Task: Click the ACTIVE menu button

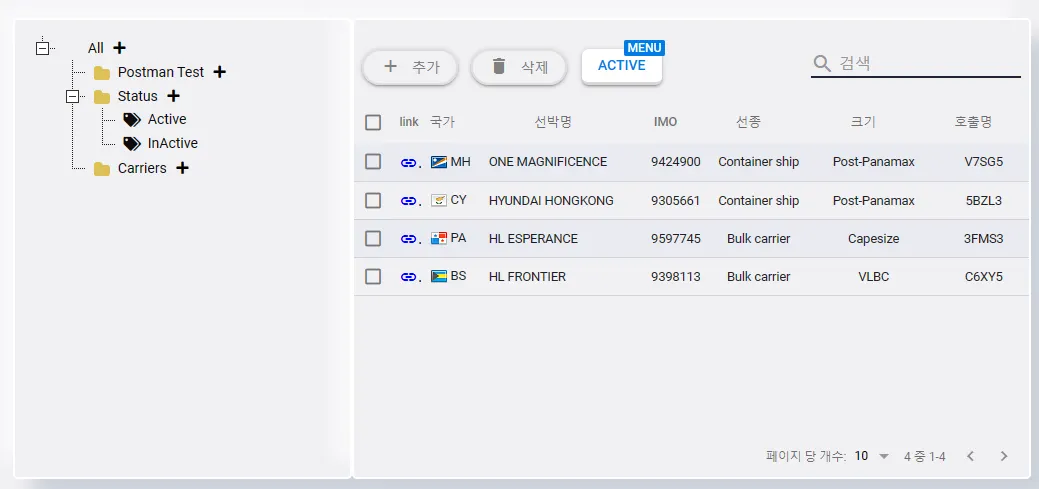Action: click(x=622, y=66)
